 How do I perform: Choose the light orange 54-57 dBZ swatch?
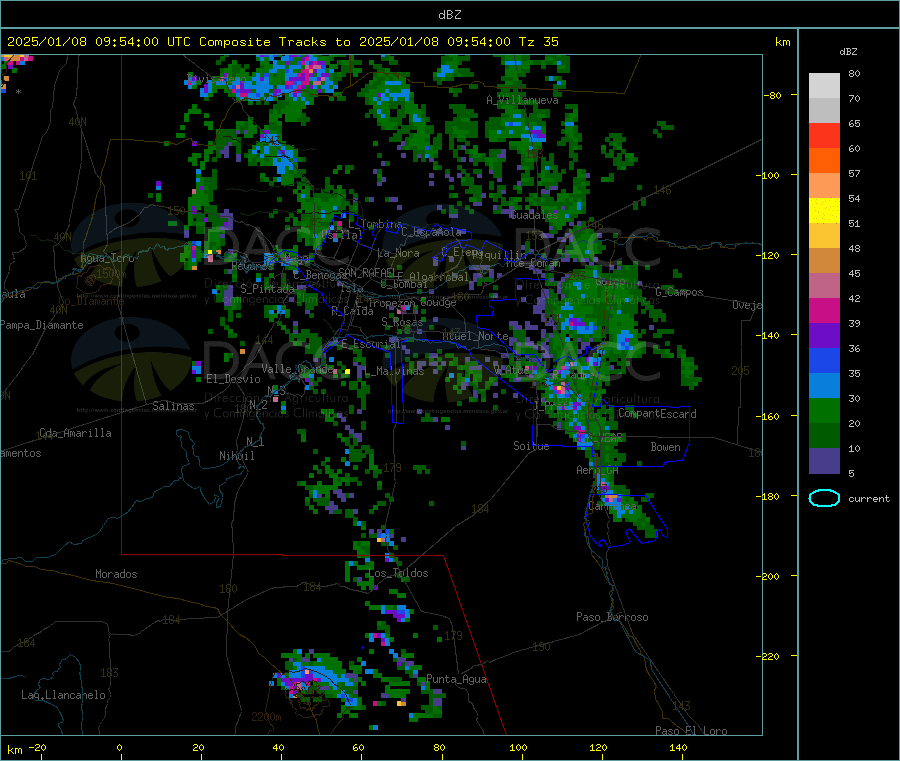824,186
